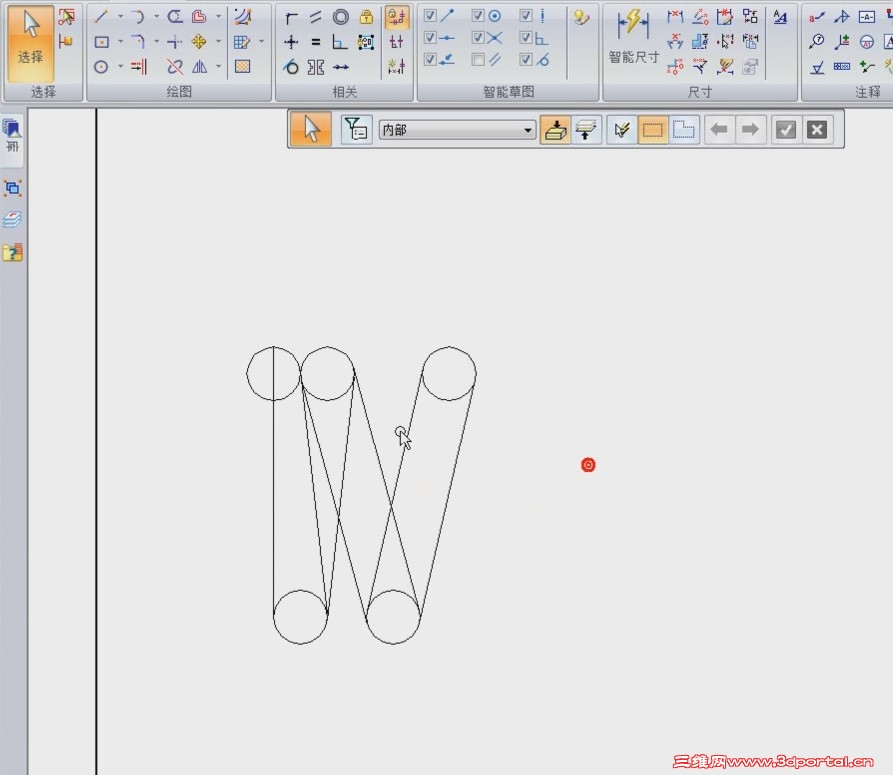Screen dimensions: 893x775
Task: Expand the Line tool dropdown arrow
Action: click(120, 17)
